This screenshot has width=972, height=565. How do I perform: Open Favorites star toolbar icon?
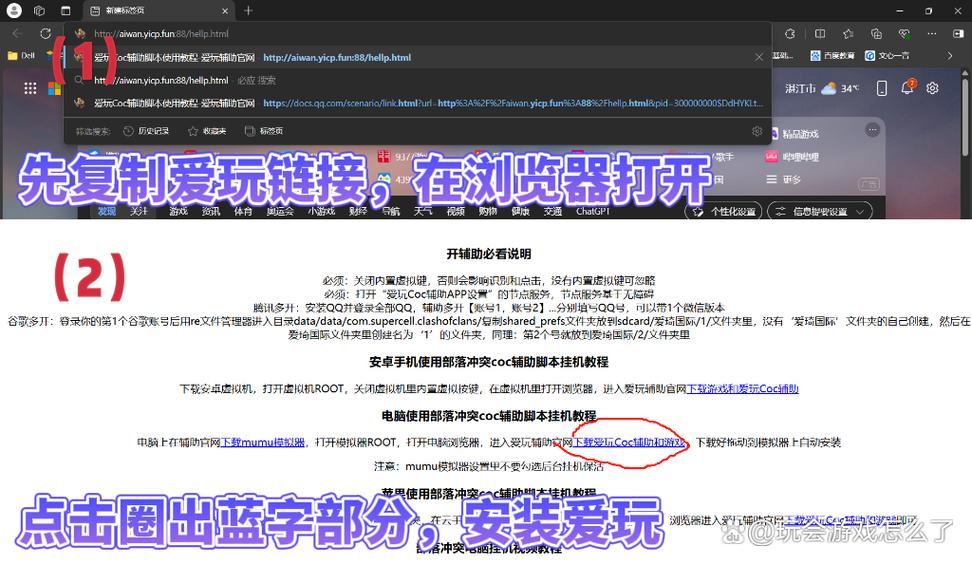(x=848, y=33)
